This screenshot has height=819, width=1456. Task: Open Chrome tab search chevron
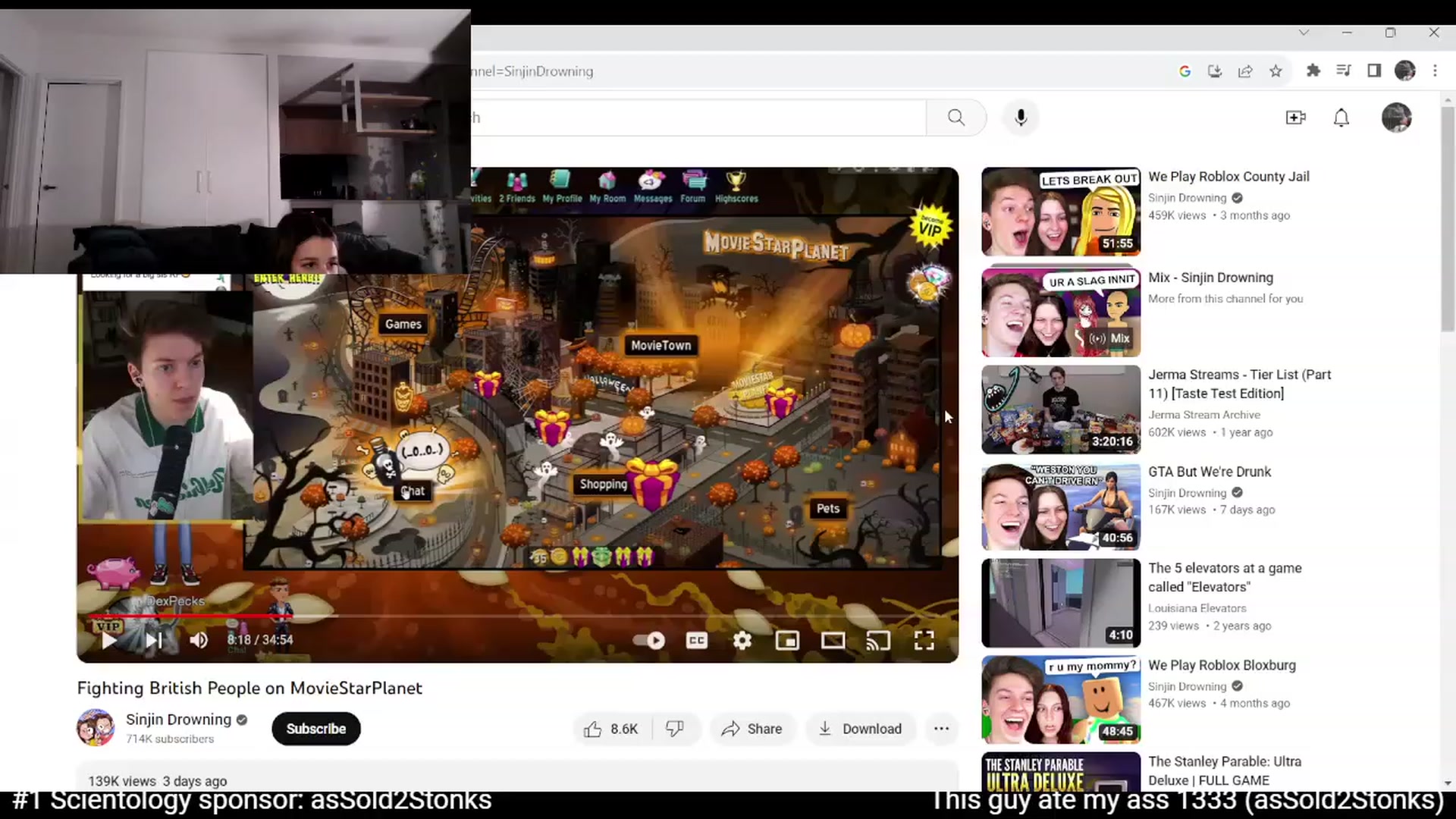[1304, 33]
